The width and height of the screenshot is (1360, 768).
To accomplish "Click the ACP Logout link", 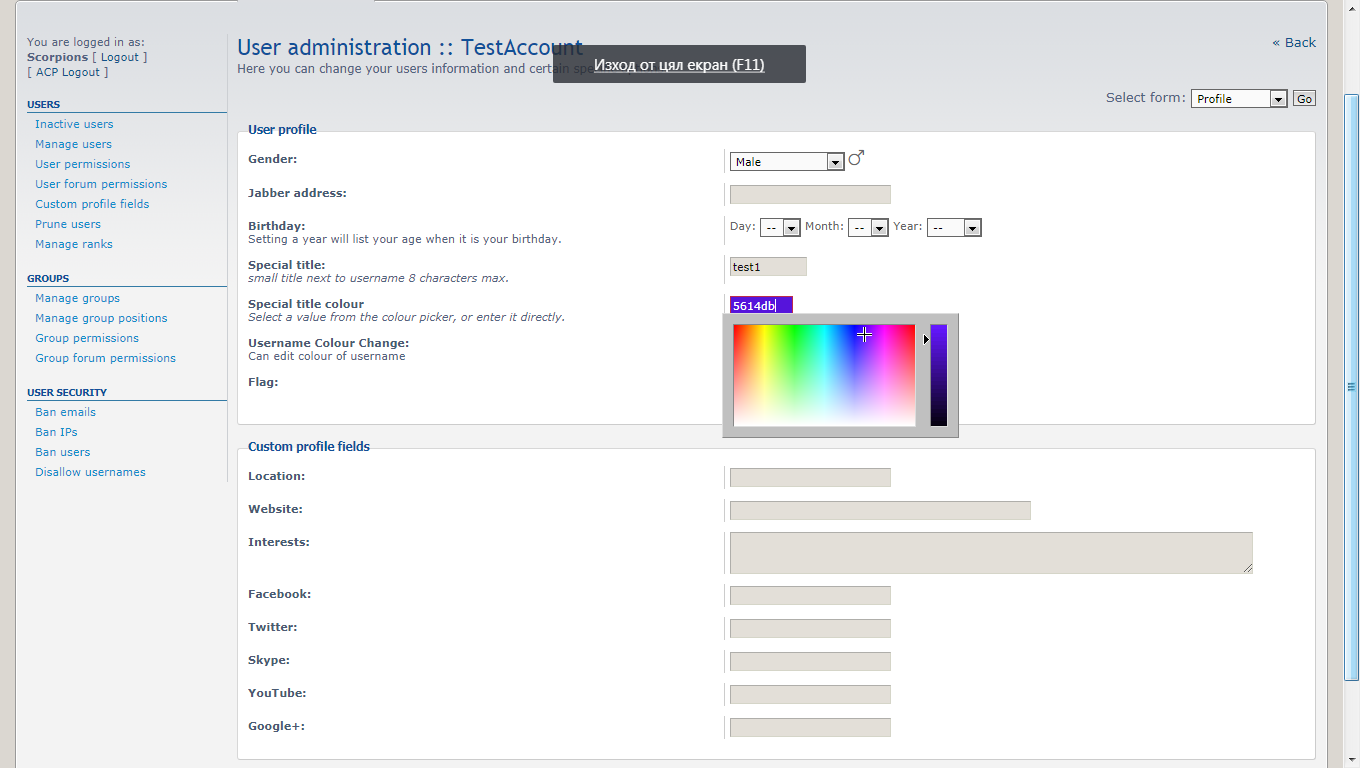I will pyautogui.click(x=68, y=72).
